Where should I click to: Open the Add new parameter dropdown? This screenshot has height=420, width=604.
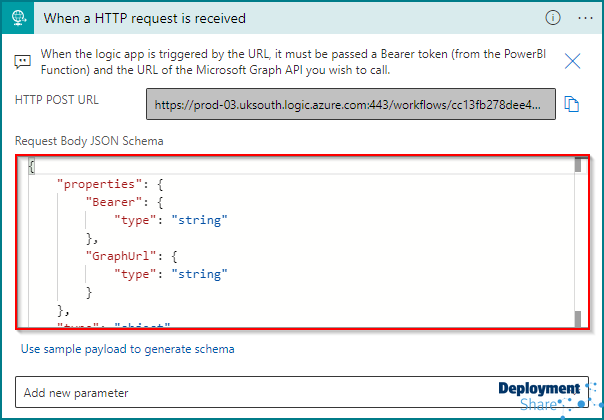(302, 392)
